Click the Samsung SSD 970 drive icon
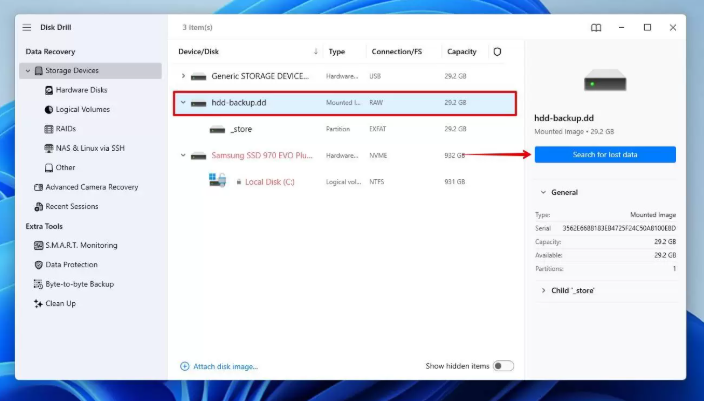704x401 pixels. [x=198, y=156]
